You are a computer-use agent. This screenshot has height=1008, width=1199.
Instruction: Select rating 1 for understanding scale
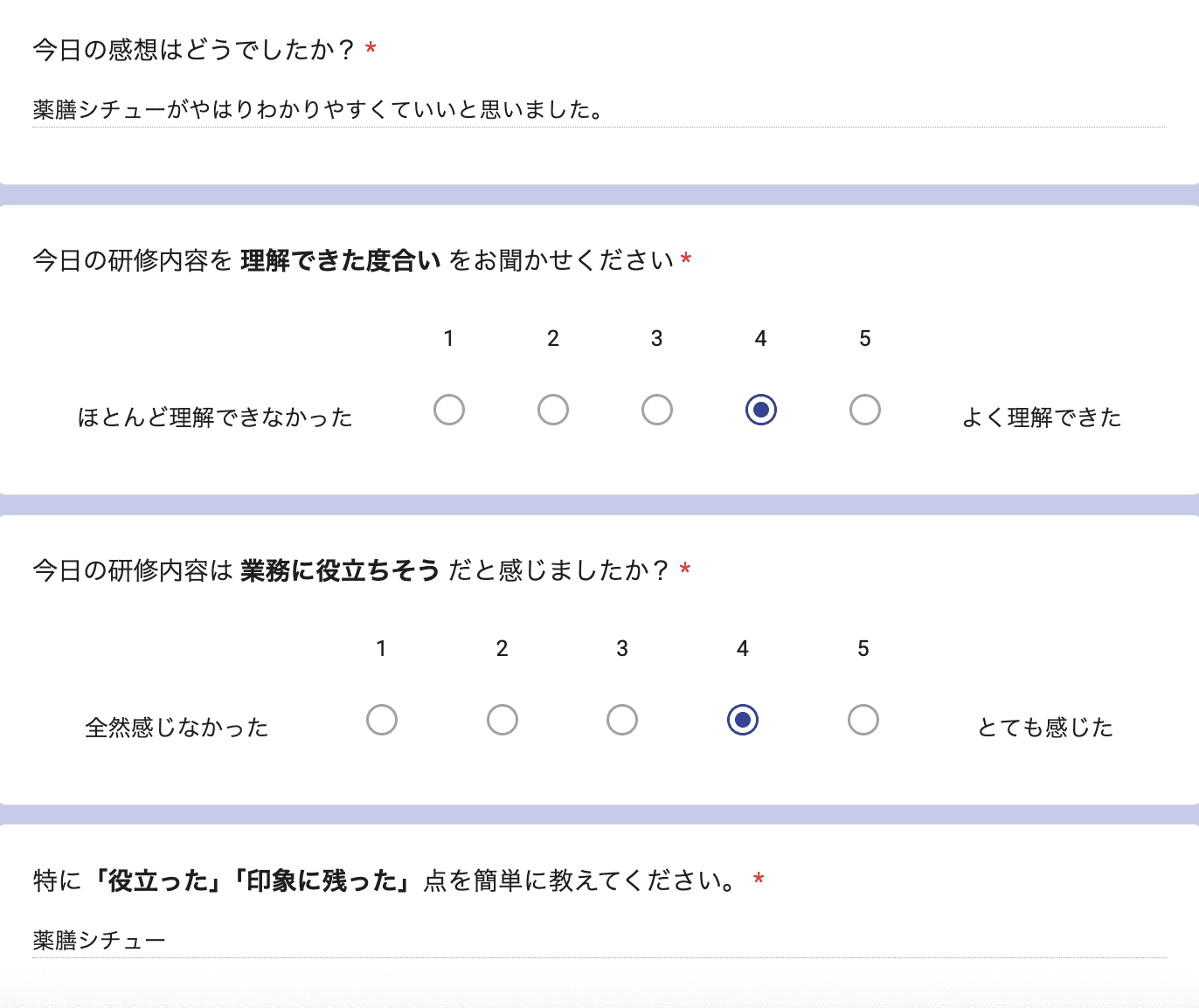[x=449, y=409]
